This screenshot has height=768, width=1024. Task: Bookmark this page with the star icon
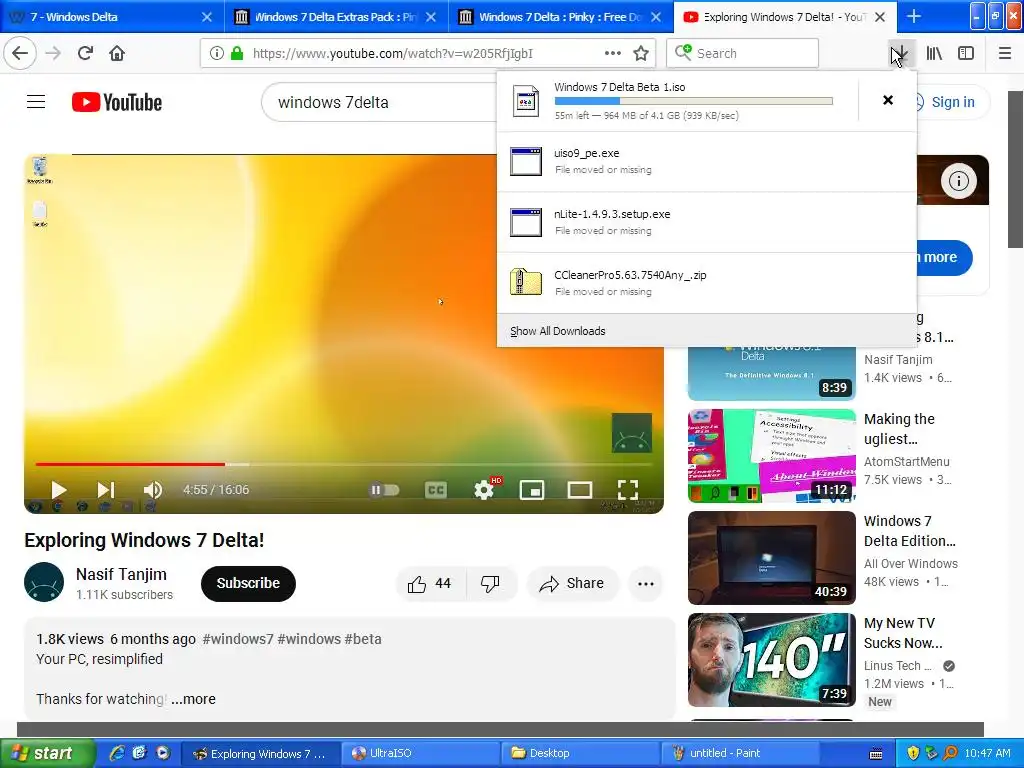pyautogui.click(x=641, y=53)
